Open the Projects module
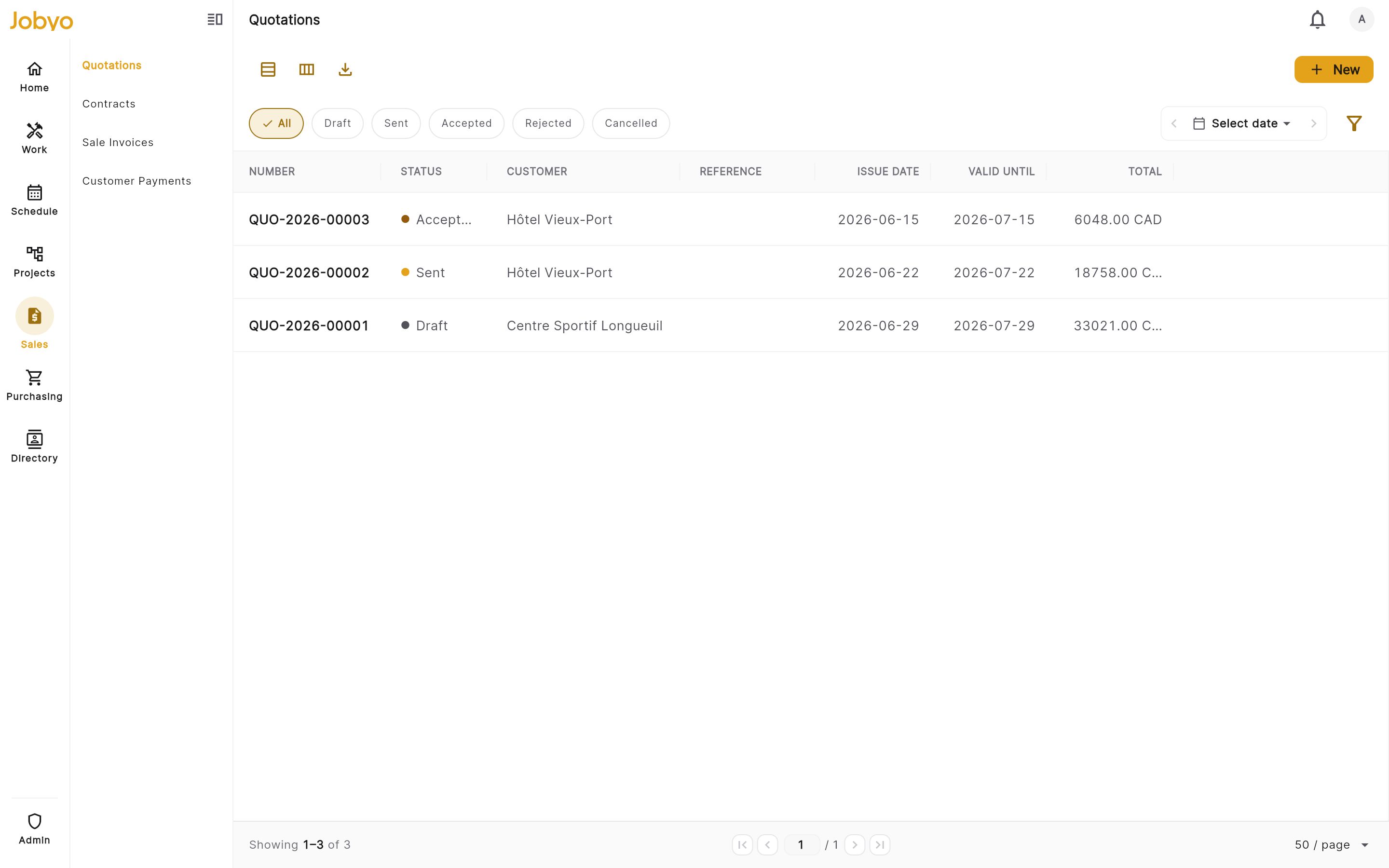 [34, 262]
